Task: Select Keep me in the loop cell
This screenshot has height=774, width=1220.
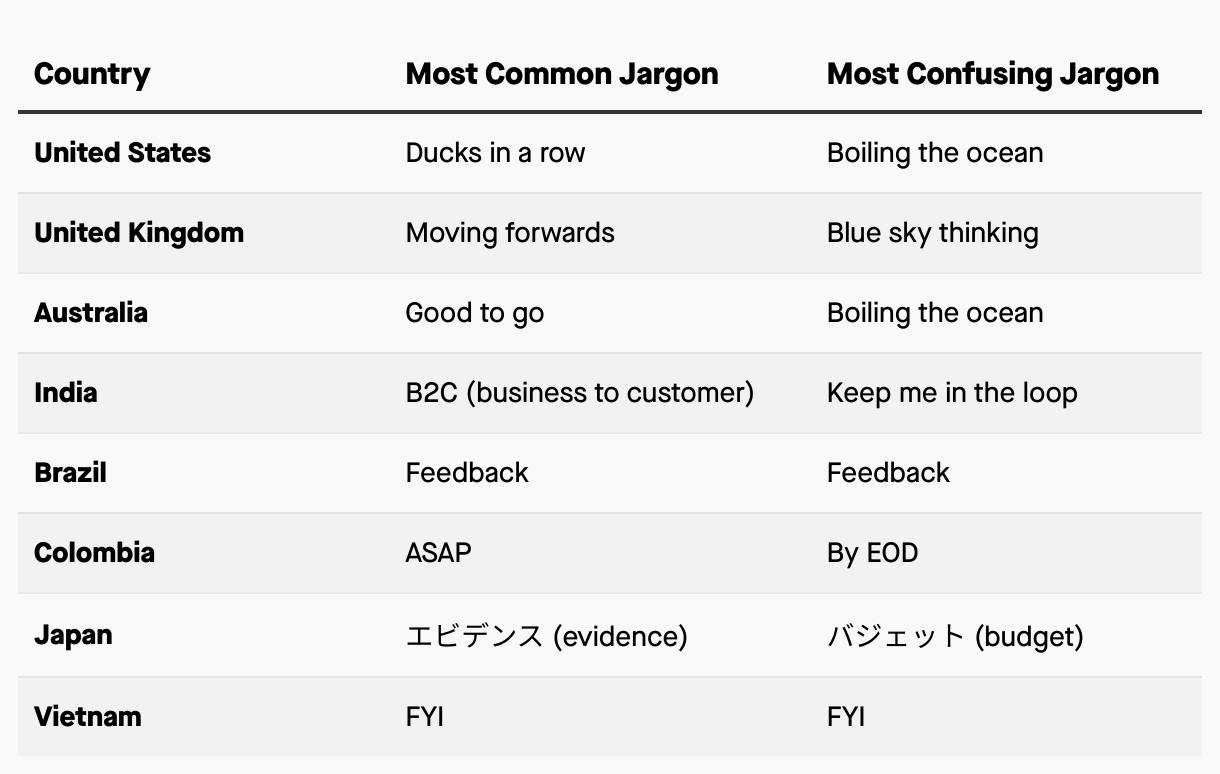Action: [952, 393]
